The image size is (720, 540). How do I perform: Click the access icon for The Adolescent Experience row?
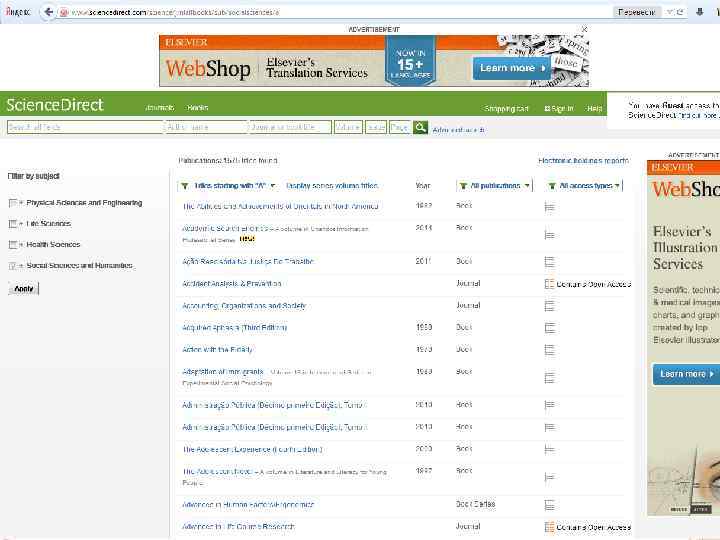point(549,450)
